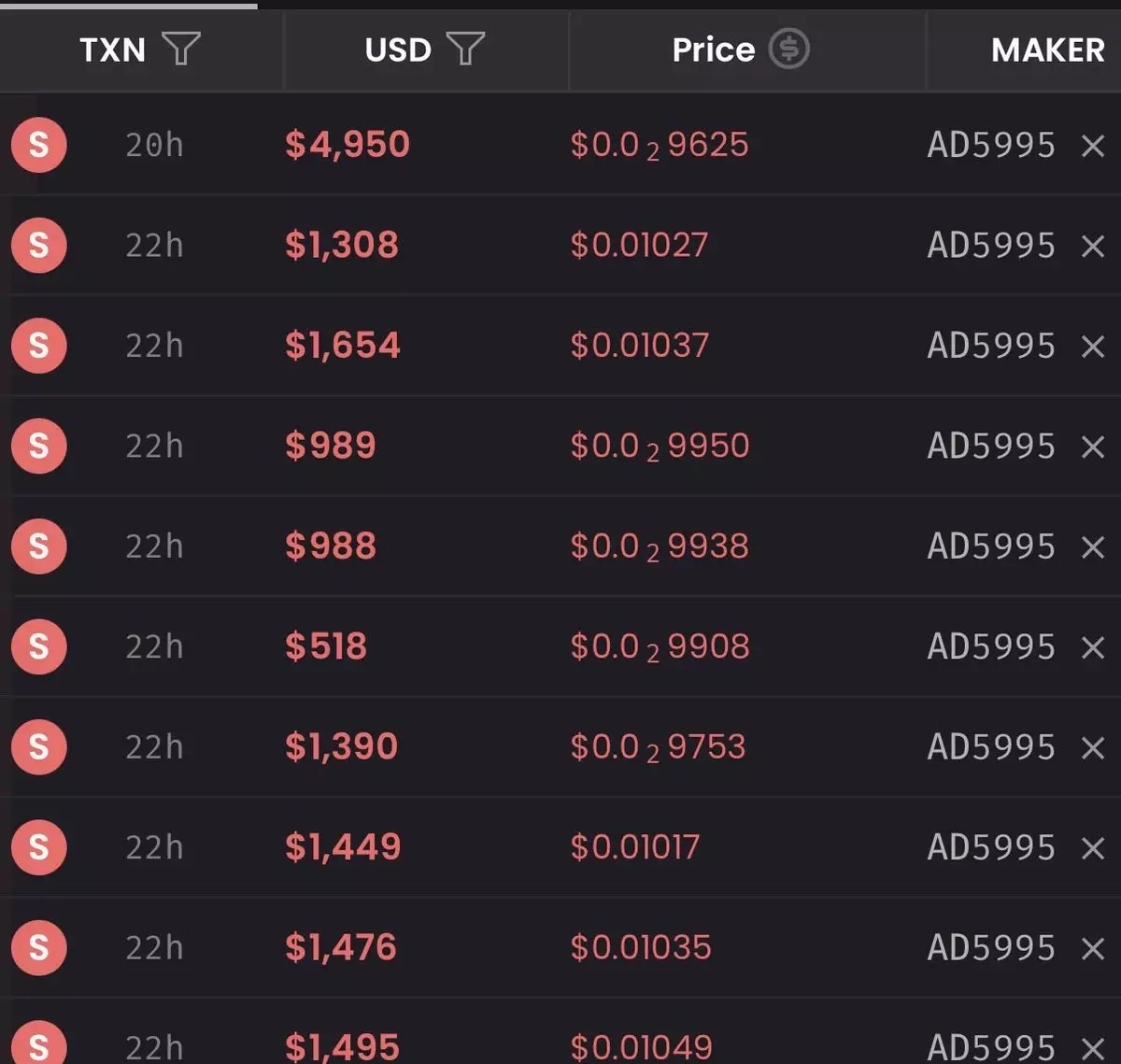Click the $1,476 USD amount
This screenshot has height=1064, width=1121.
pos(341,947)
